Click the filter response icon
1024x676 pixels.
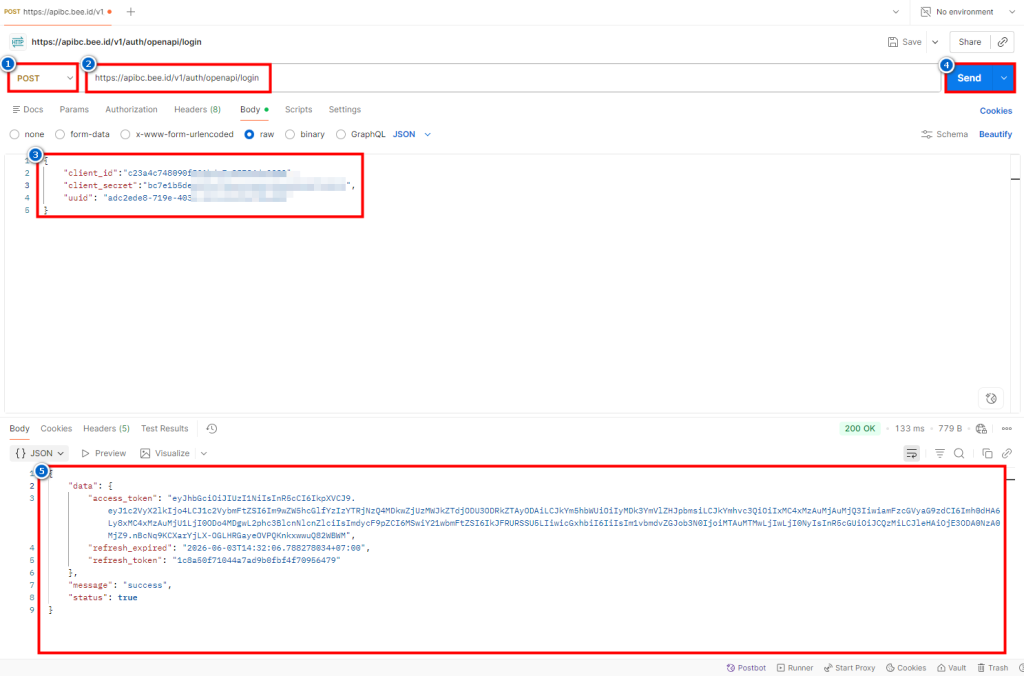[x=940, y=453]
